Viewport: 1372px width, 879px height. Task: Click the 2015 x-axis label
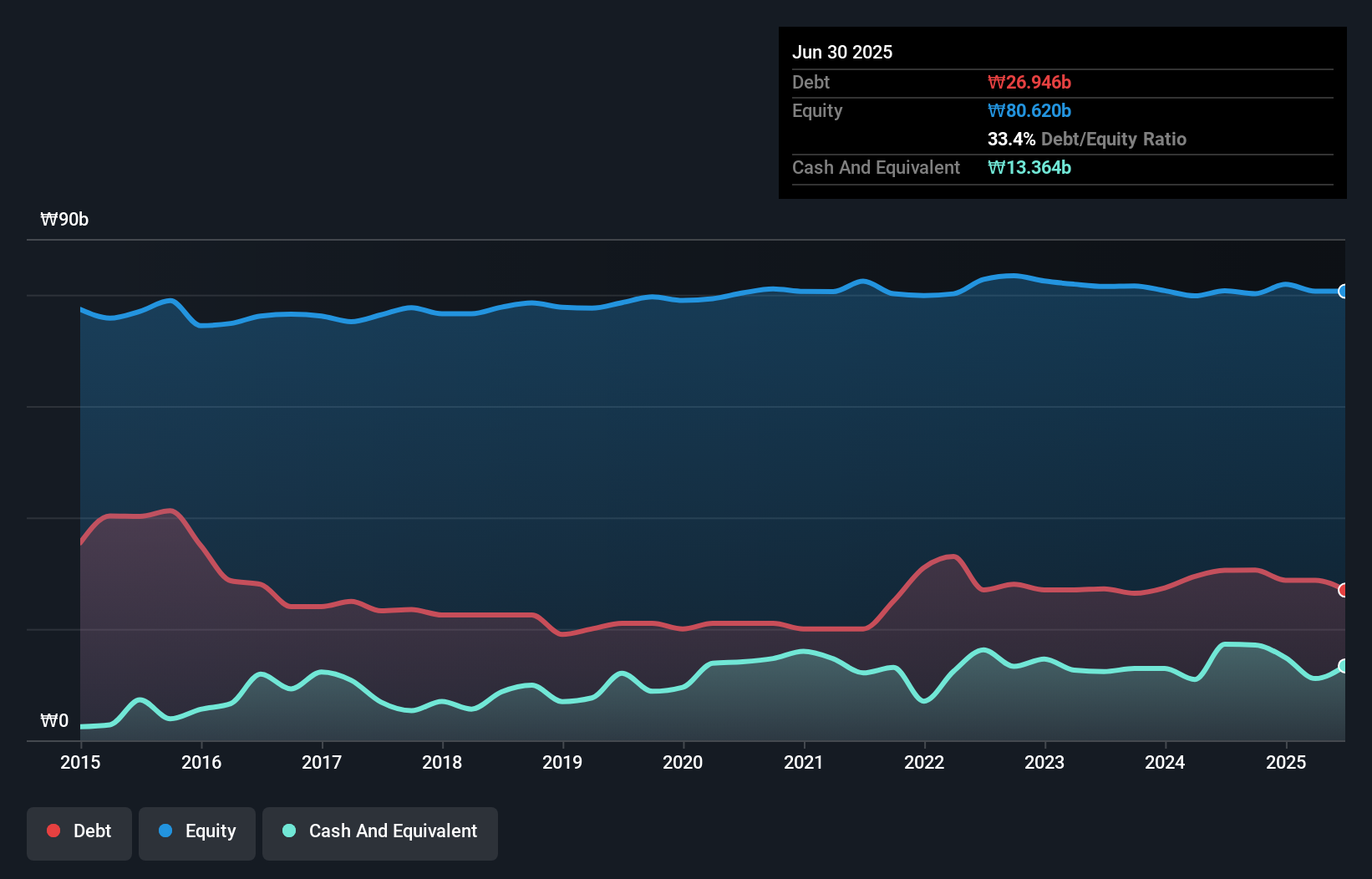point(80,762)
